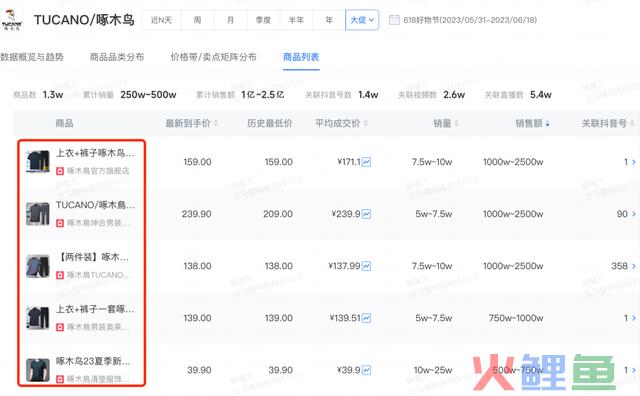
Task: Click the 累计销量 250w~500w statistic
Action: 129,95
